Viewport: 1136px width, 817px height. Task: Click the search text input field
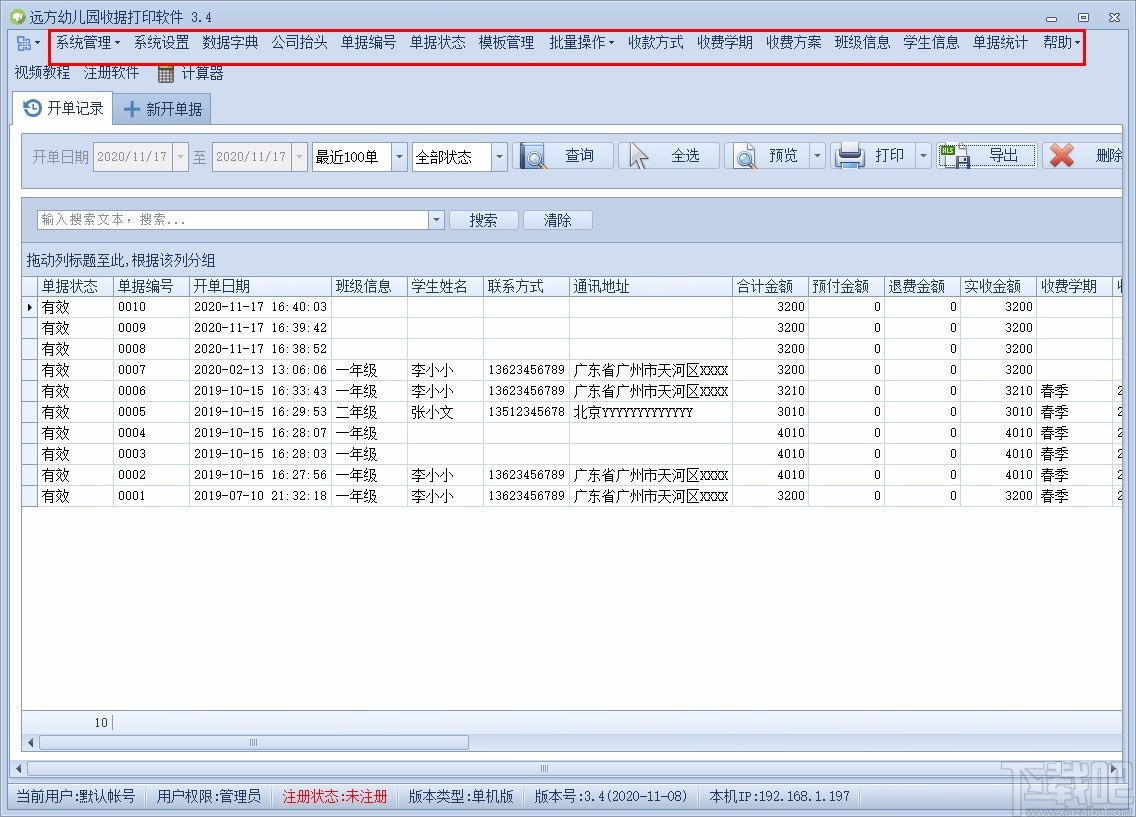(233, 219)
